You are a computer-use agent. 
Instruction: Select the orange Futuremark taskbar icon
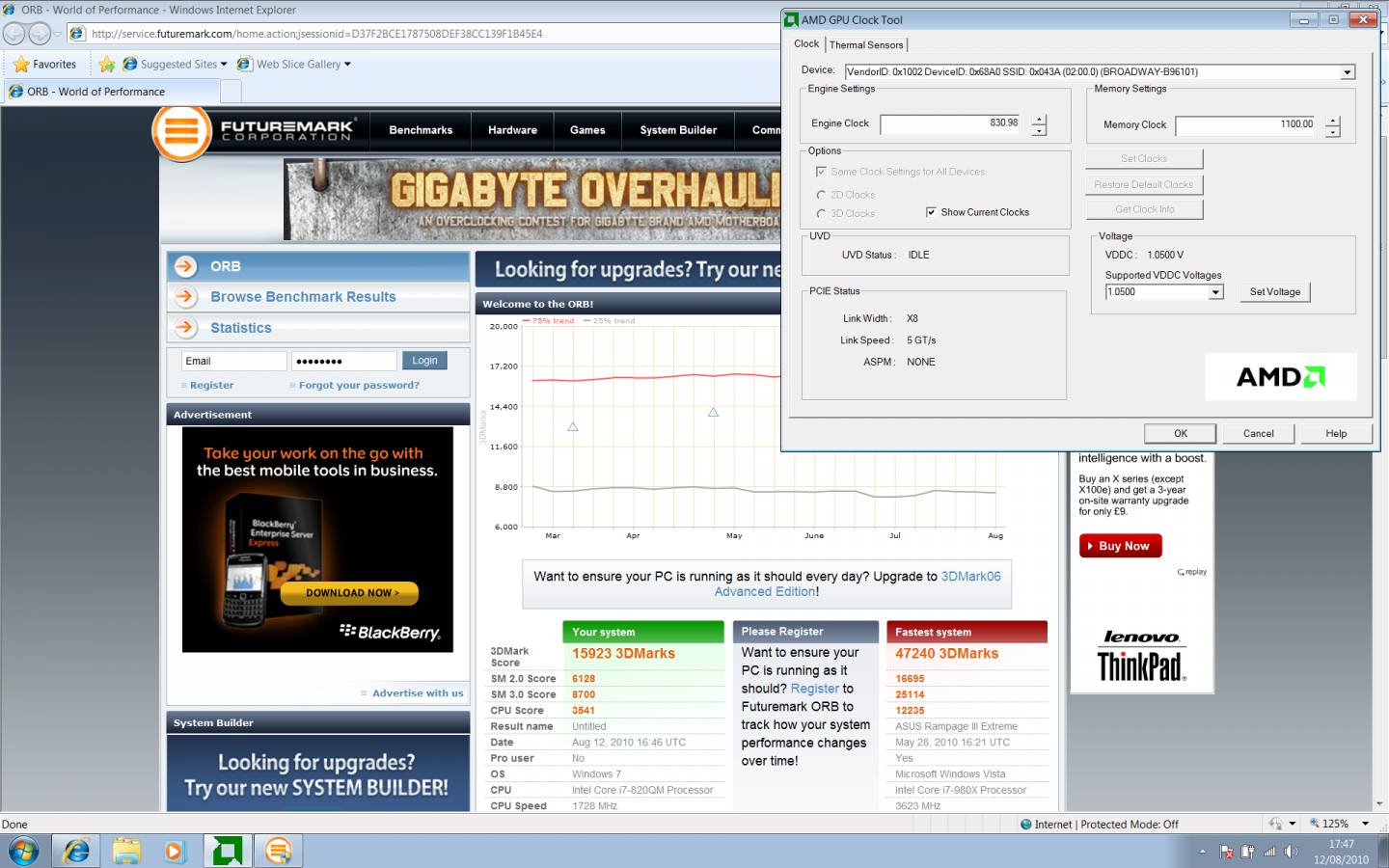pos(278,851)
